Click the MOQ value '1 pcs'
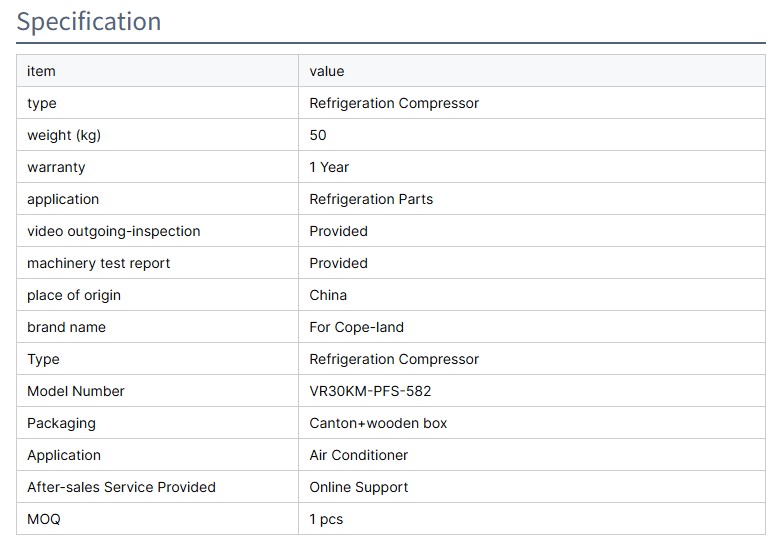 (x=326, y=519)
